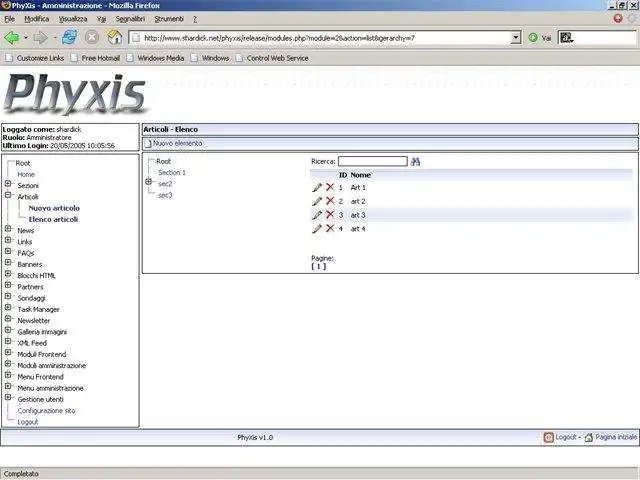Click the Phyxis logo
The image size is (640, 480).
click(76, 94)
